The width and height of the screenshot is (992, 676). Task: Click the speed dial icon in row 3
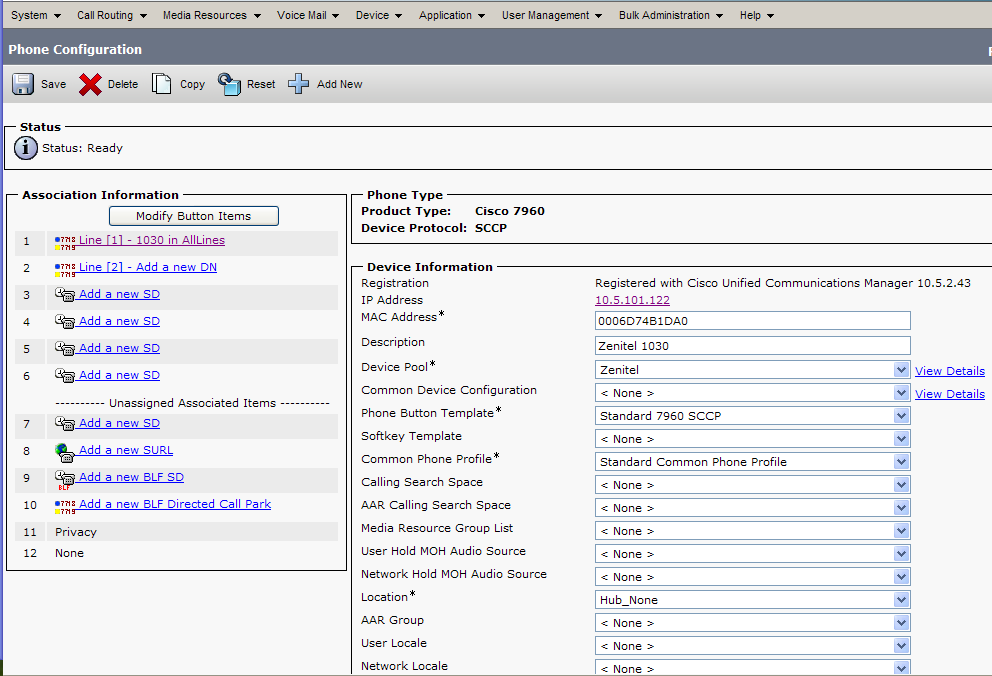65,295
